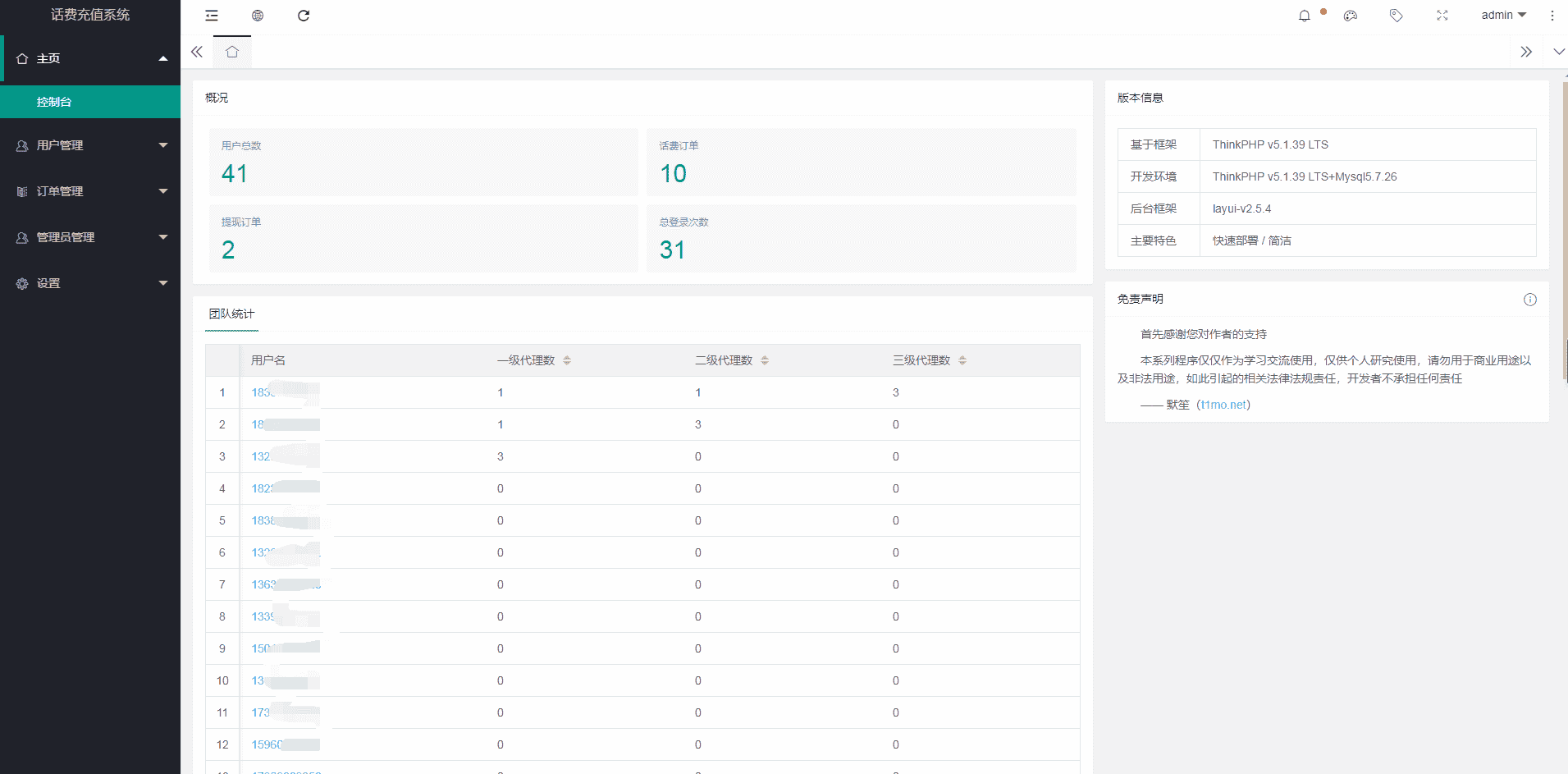This screenshot has height=774, width=1568.
Task: Click the disclaimer info circle icon
Action: [x=1530, y=300]
